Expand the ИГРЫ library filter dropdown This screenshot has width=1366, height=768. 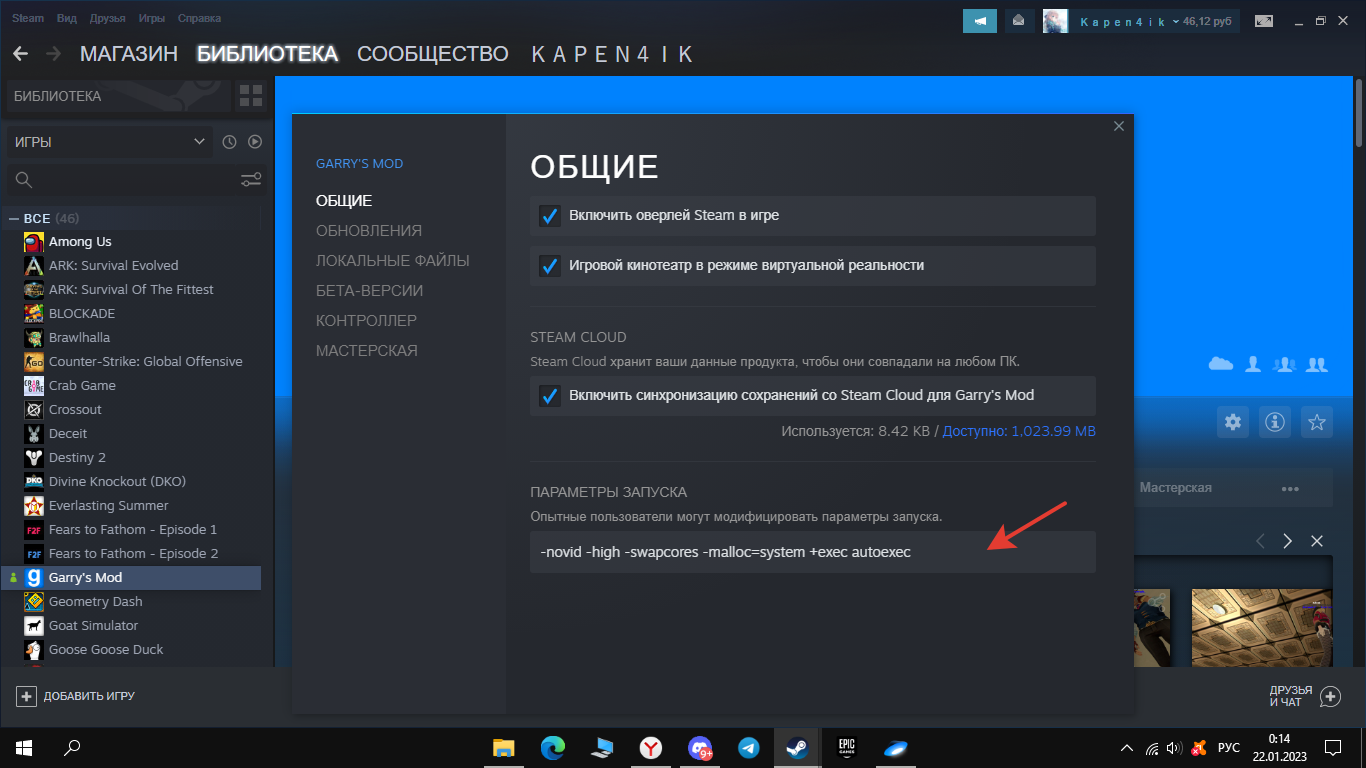point(109,142)
